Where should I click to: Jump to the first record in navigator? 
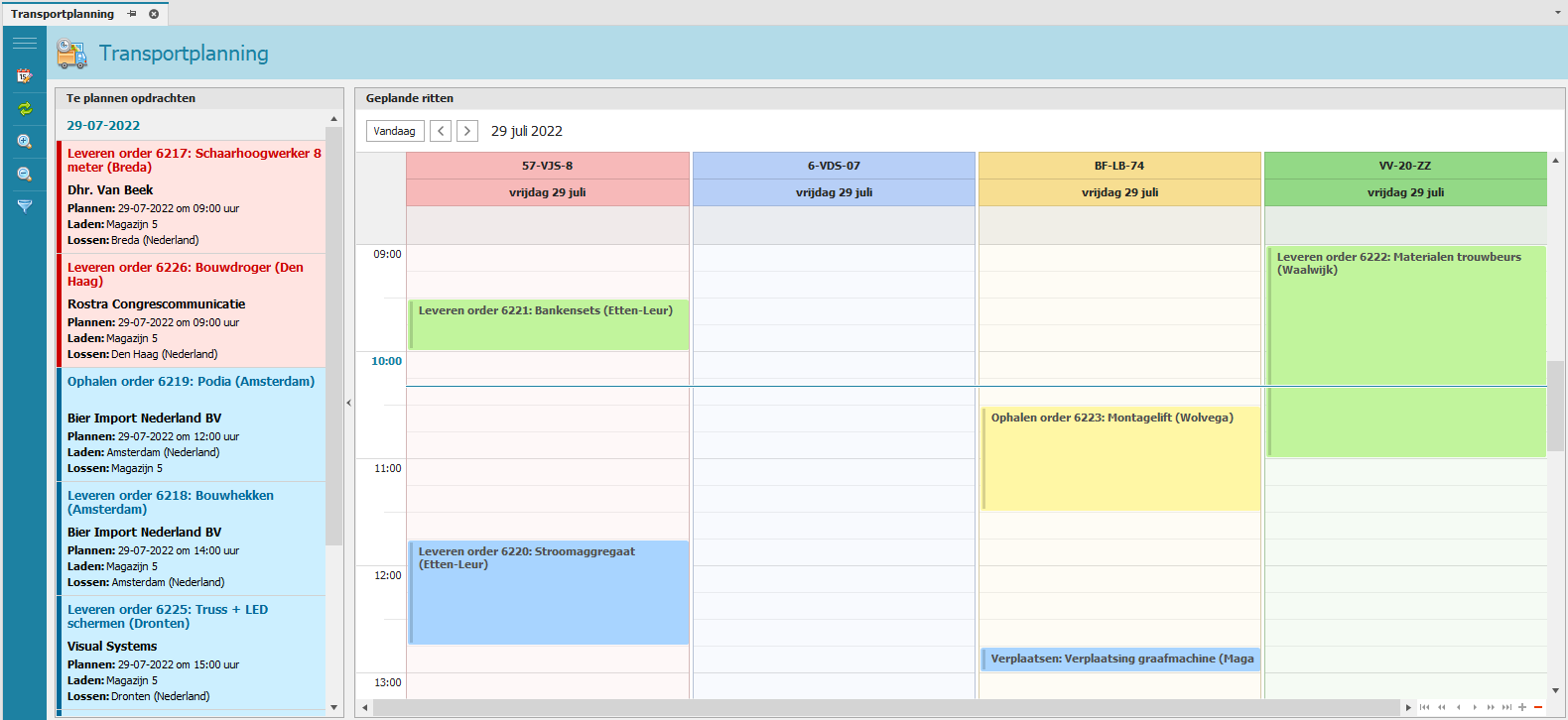pyautogui.click(x=1425, y=707)
